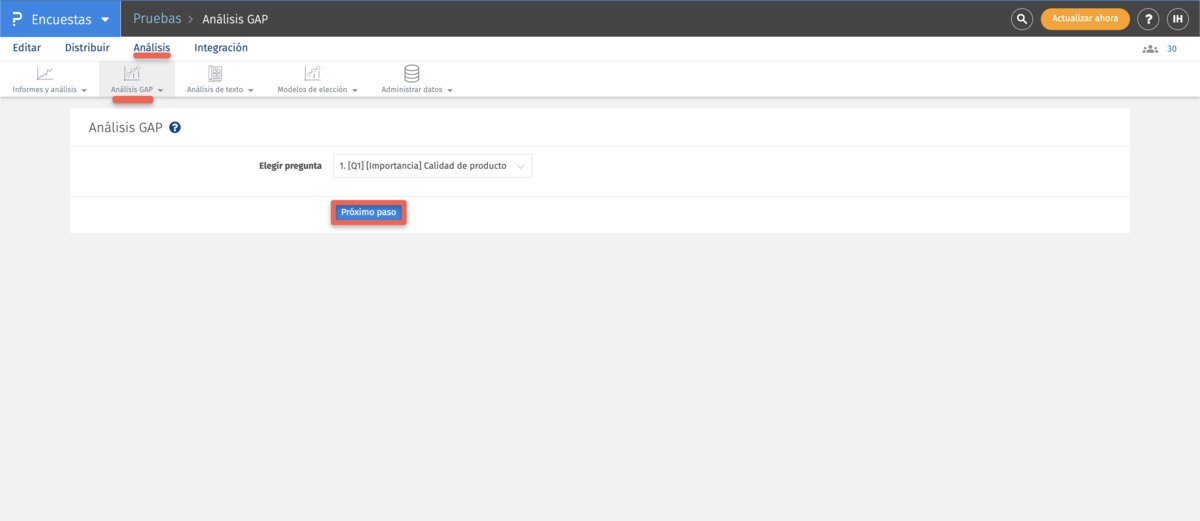Switch to the Análisis tab
Screen dimensions: 1200x521
pyautogui.click(x=152, y=48)
